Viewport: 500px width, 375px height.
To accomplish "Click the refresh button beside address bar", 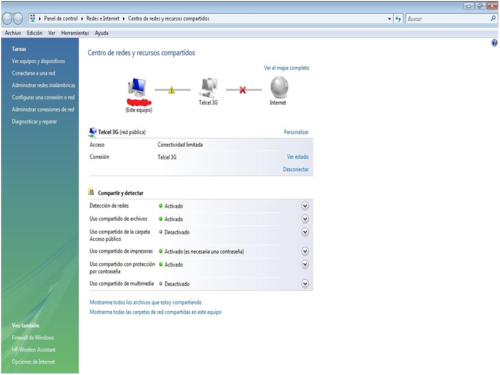I will pos(398,19).
